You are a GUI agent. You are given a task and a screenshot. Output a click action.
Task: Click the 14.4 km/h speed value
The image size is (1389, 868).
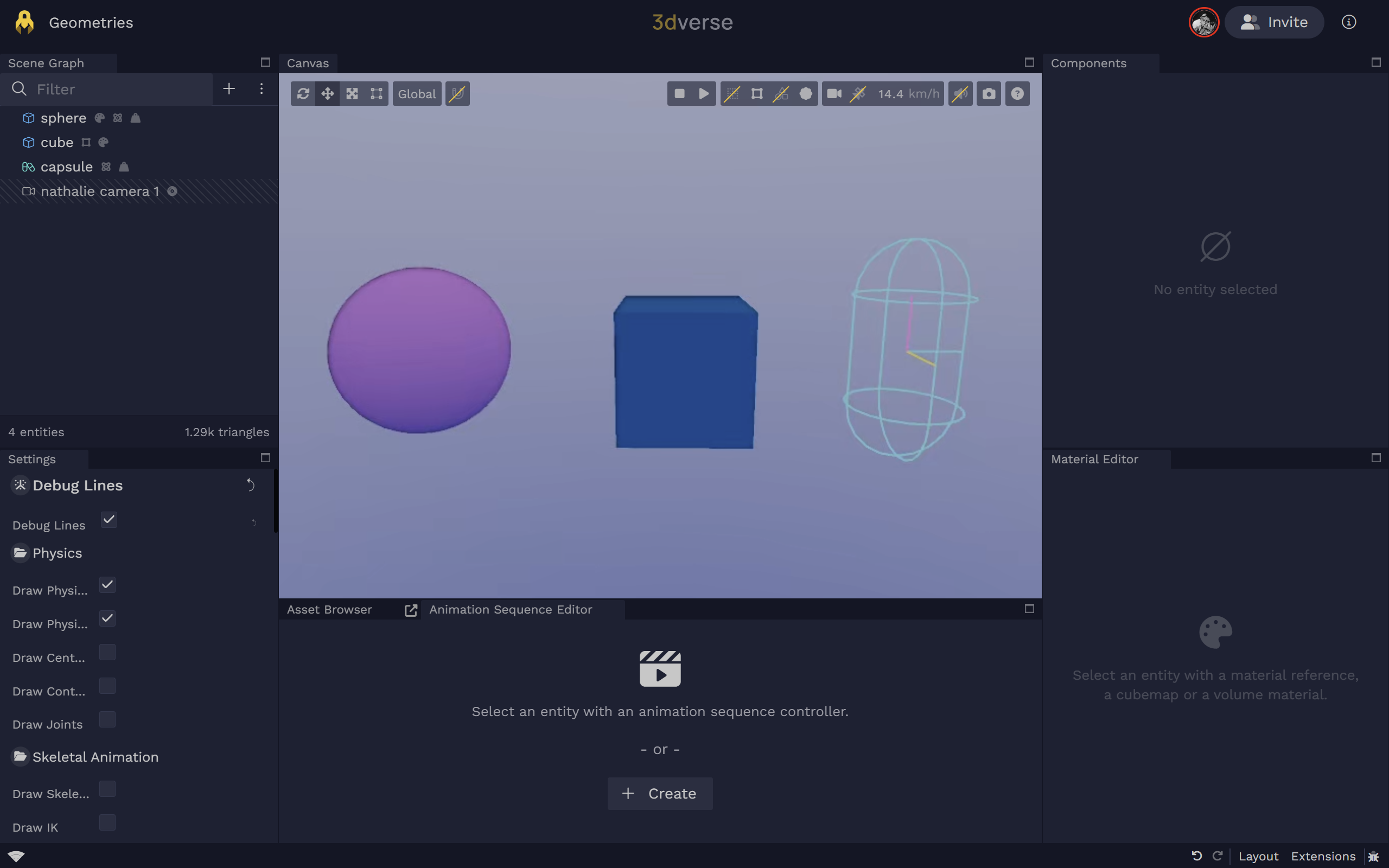[908, 93]
